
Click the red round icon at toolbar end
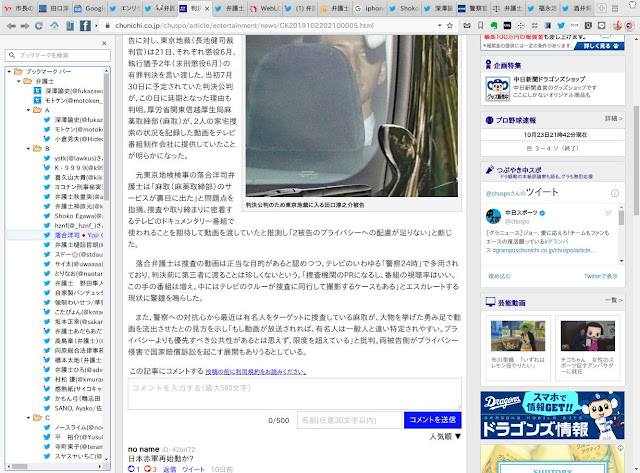click(x=629, y=26)
